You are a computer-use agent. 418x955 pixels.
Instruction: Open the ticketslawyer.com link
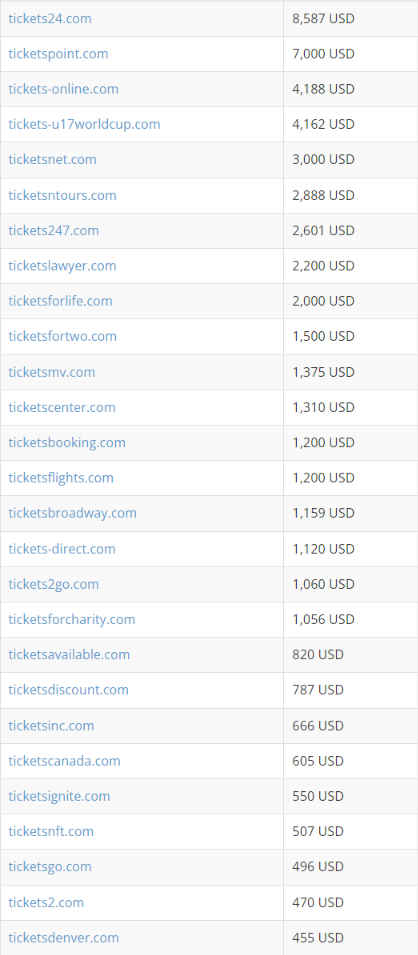pyautogui.click(x=62, y=266)
